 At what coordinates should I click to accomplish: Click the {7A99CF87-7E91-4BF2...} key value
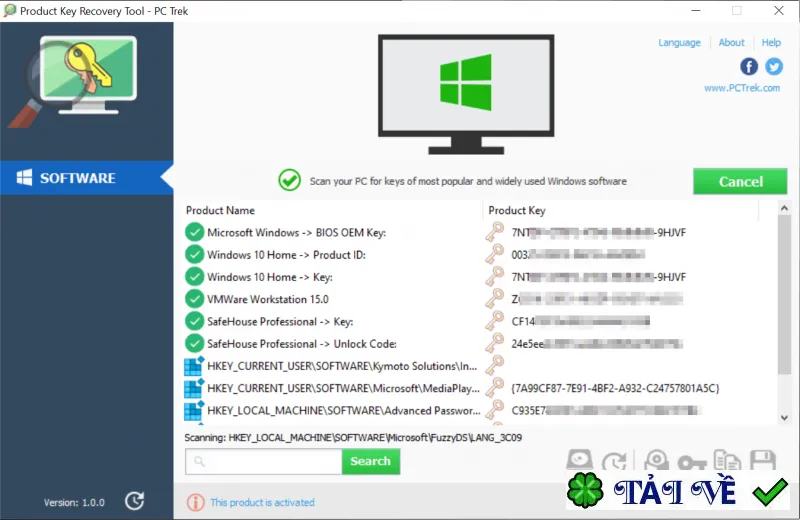pos(615,388)
